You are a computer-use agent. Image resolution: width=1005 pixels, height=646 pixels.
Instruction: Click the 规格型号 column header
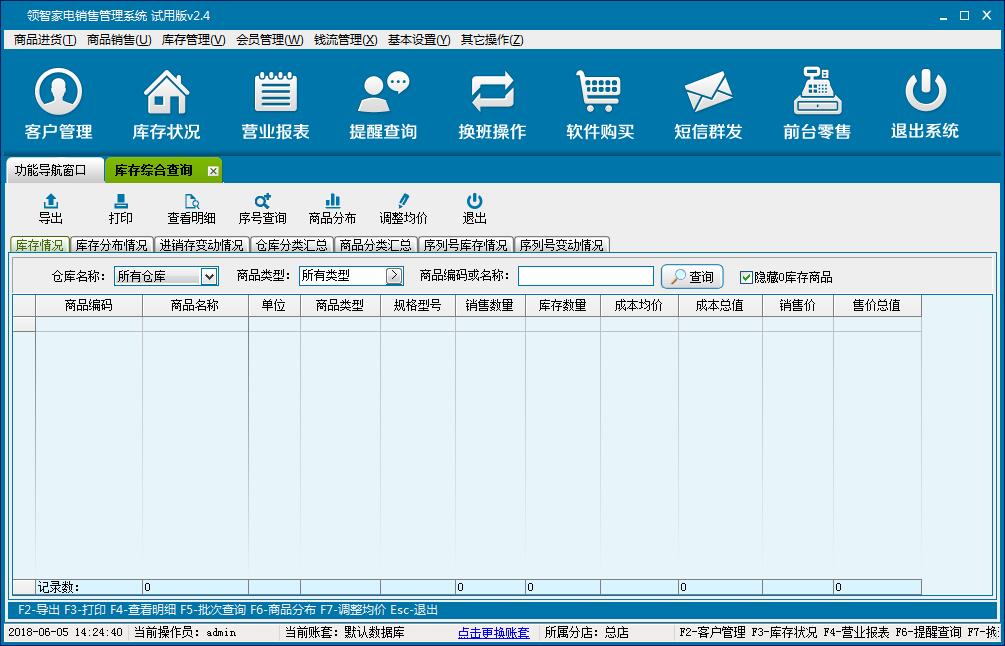(418, 306)
